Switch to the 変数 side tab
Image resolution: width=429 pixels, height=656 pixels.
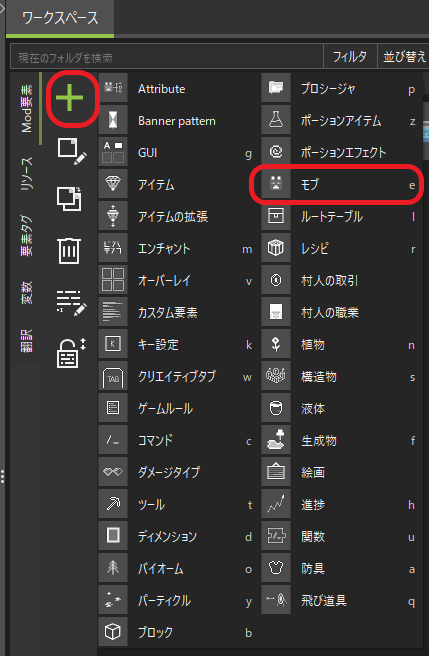point(27,292)
